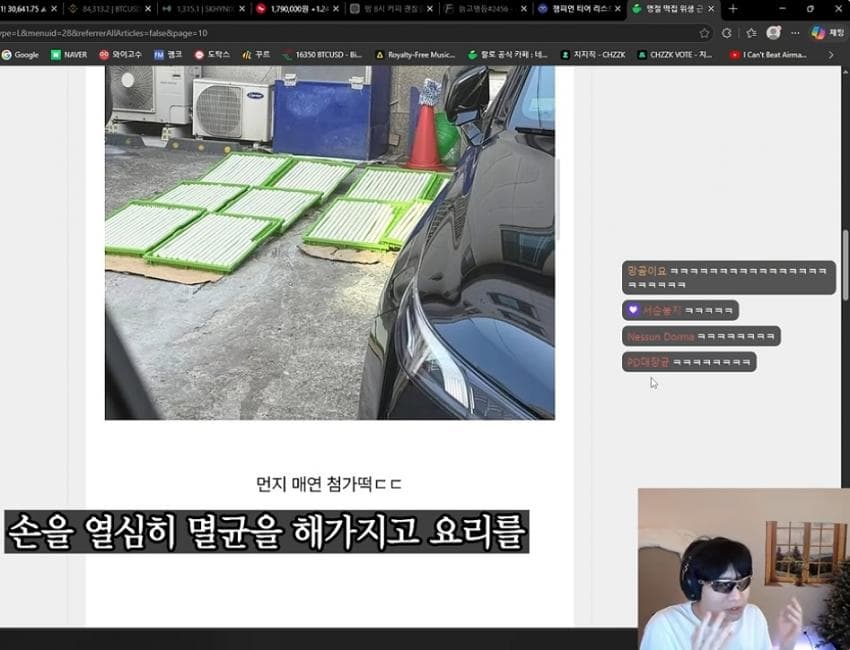Open the Royalty-Free Music bookmark
The width and height of the screenshot is (850, 650).
[415, 55]
